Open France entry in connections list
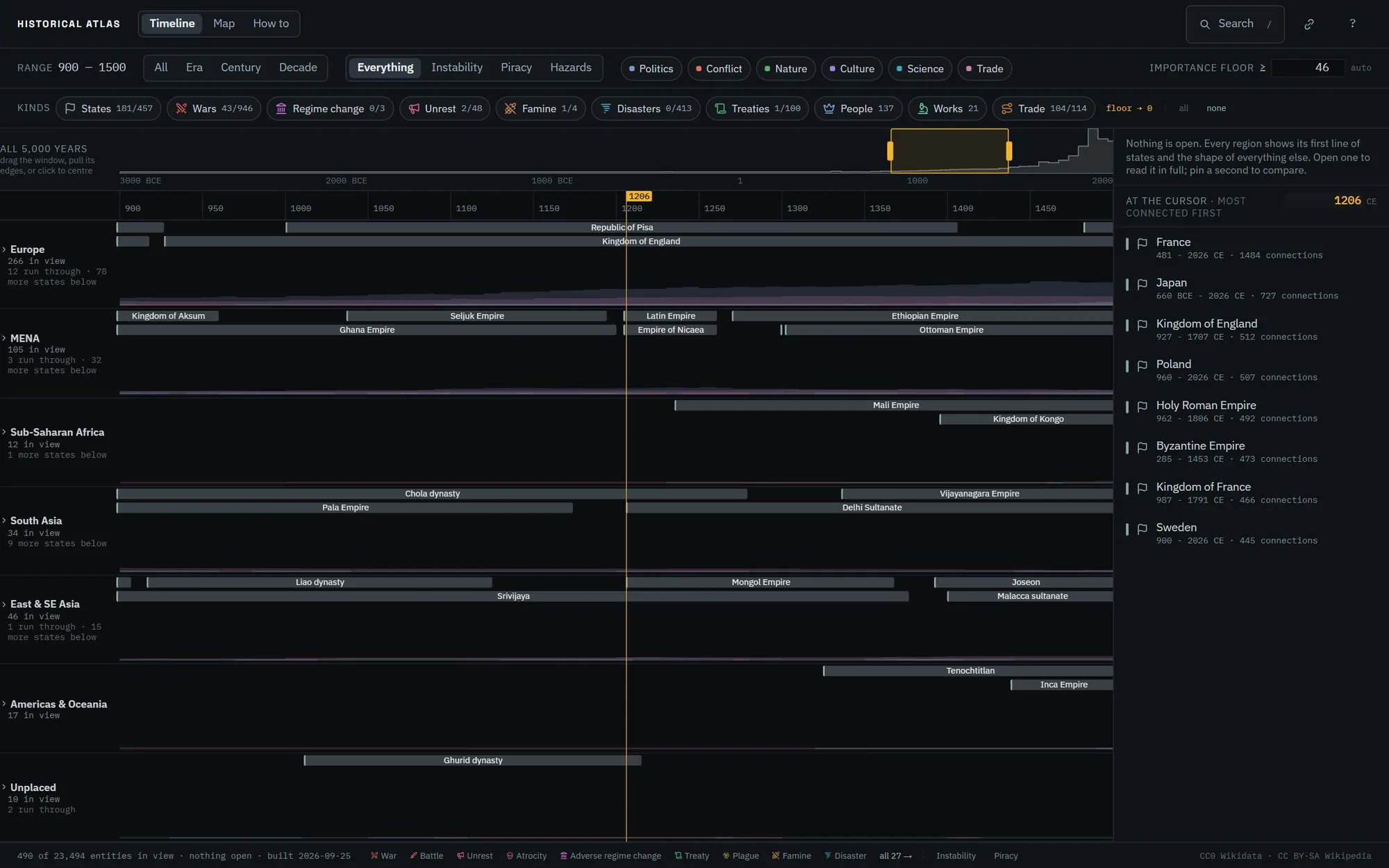 click(x=1250, y=248)
